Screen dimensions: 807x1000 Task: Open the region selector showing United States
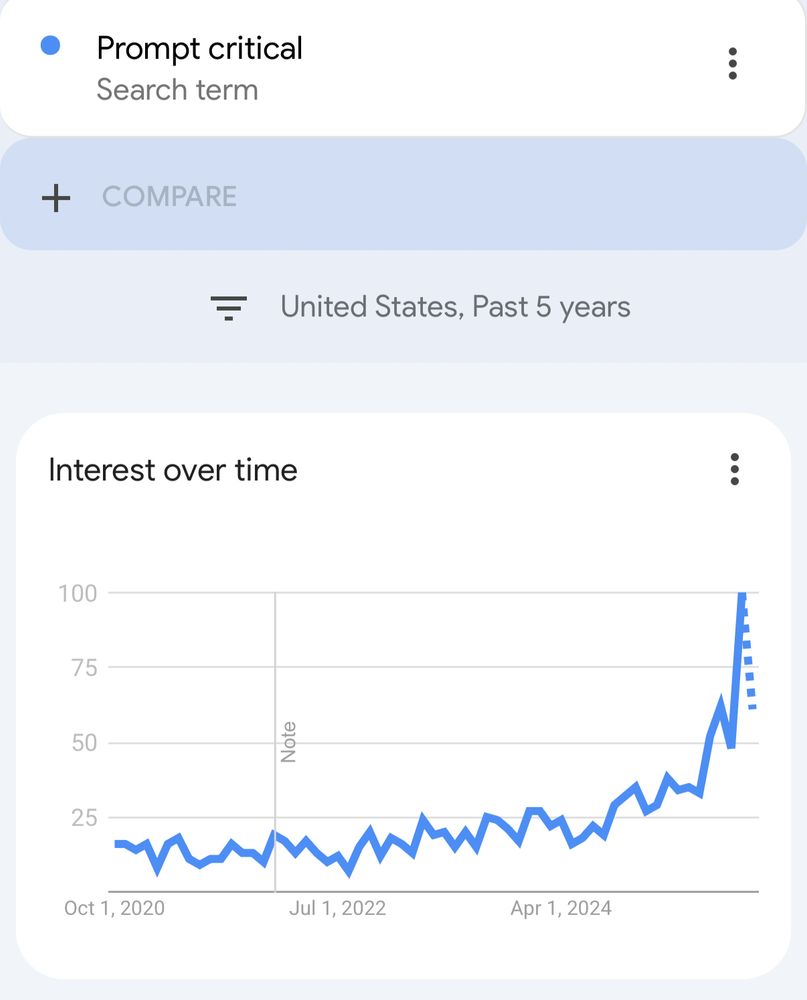(456, 307)
